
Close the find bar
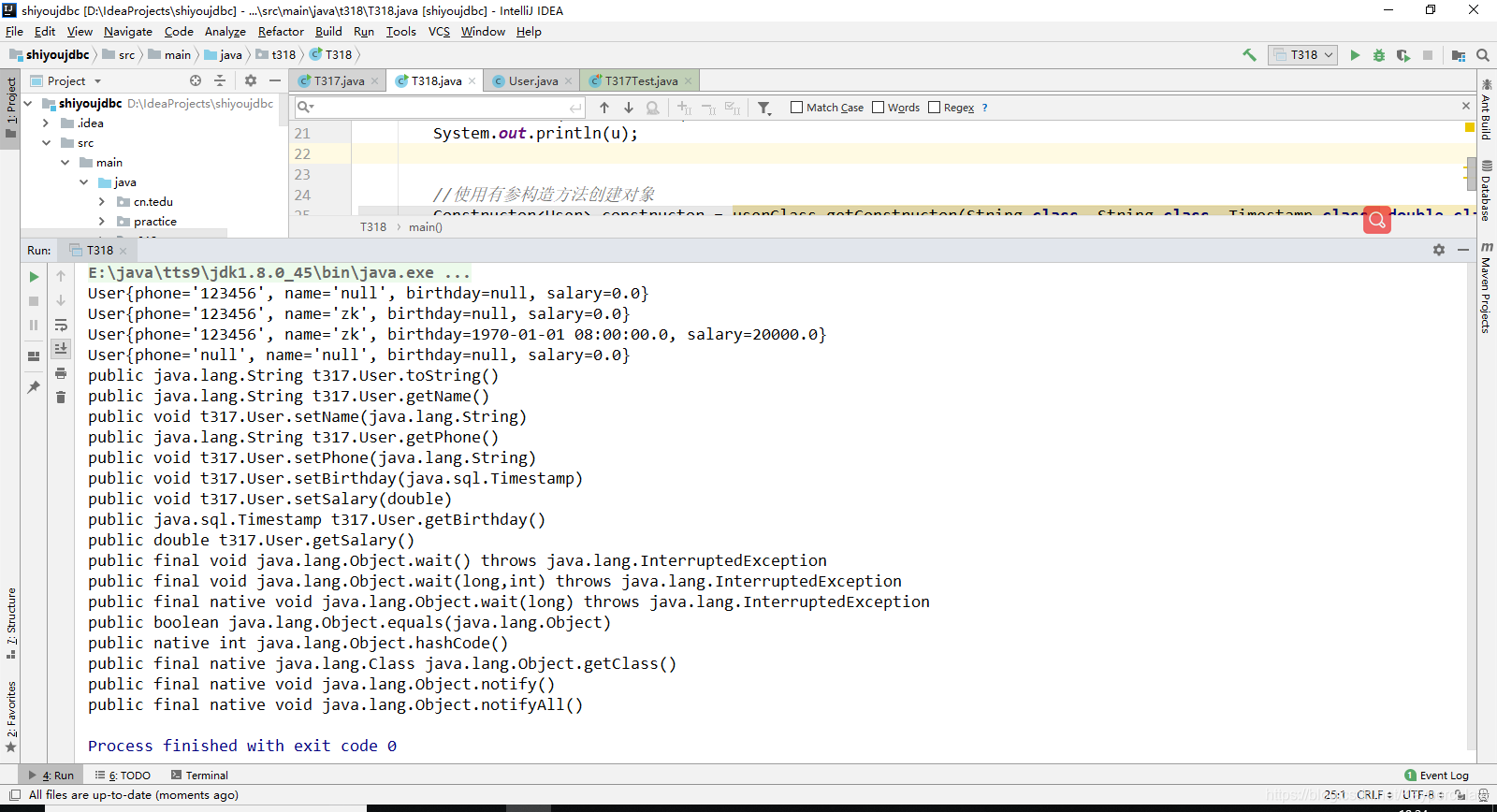pos(1466,106)
